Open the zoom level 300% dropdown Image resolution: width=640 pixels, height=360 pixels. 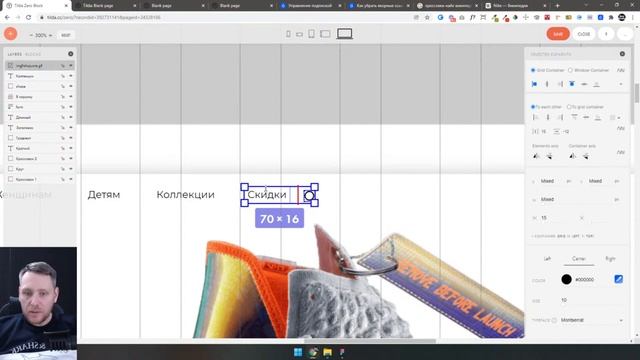click(x=41, y=36)
